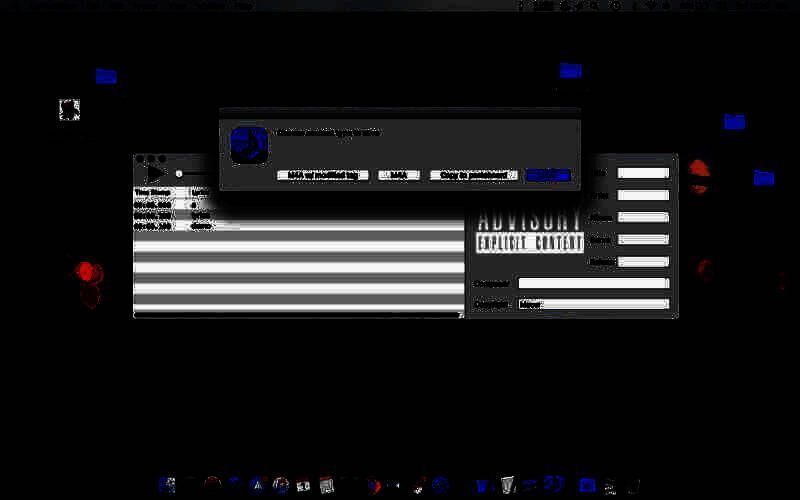
Task: Click the second small field in the tag panel
Action: 643,195
